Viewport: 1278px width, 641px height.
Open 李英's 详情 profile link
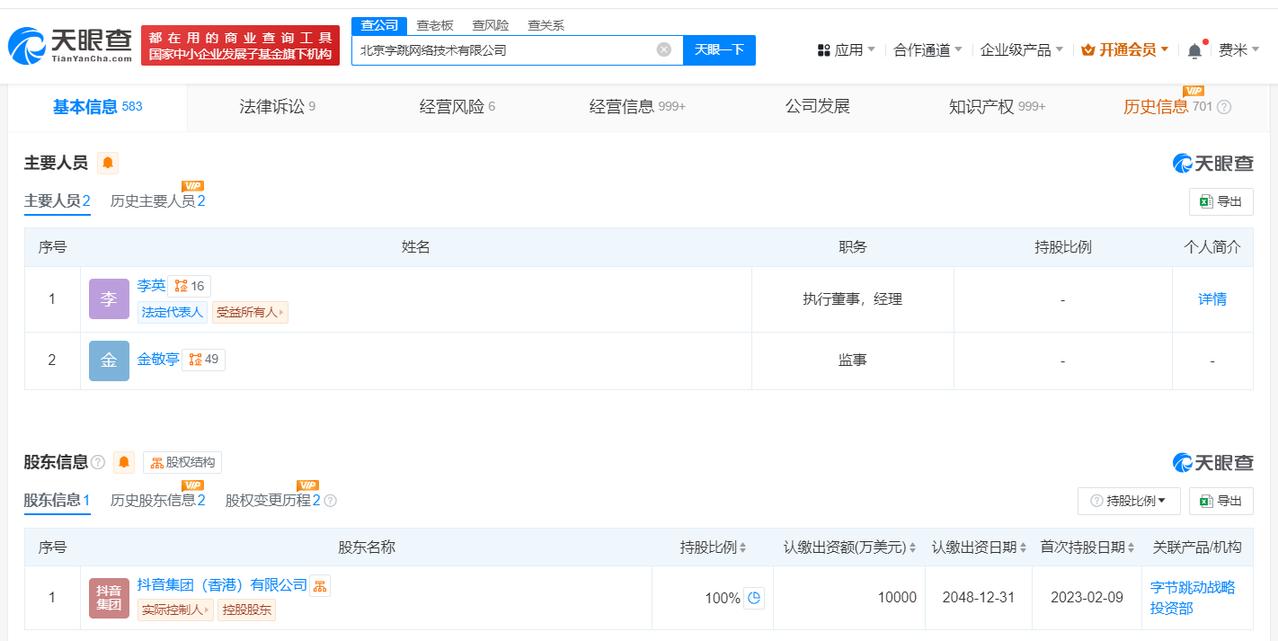click(1212, 299)
